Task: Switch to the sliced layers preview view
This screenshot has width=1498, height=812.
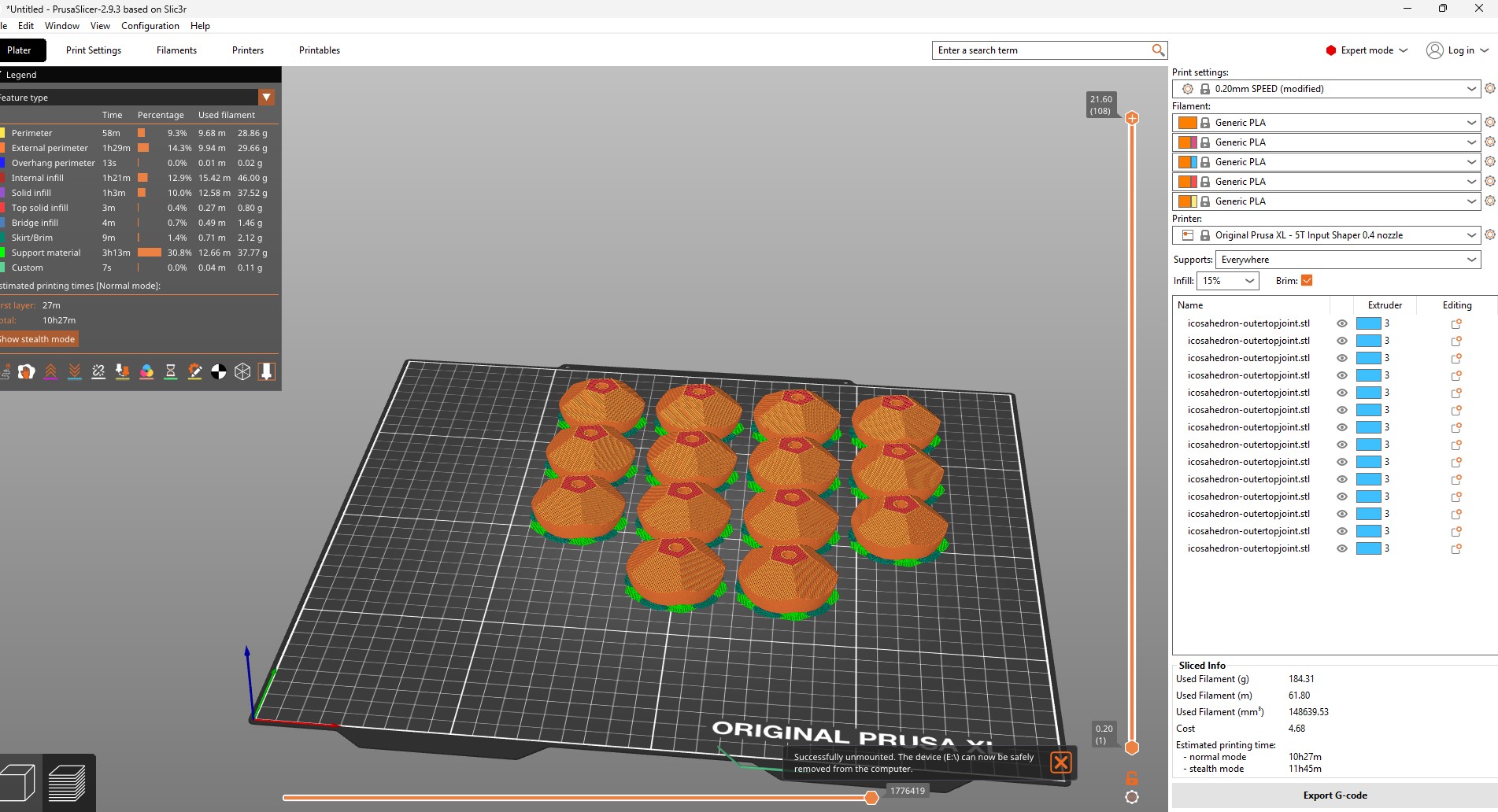Action: pos(67,782)
